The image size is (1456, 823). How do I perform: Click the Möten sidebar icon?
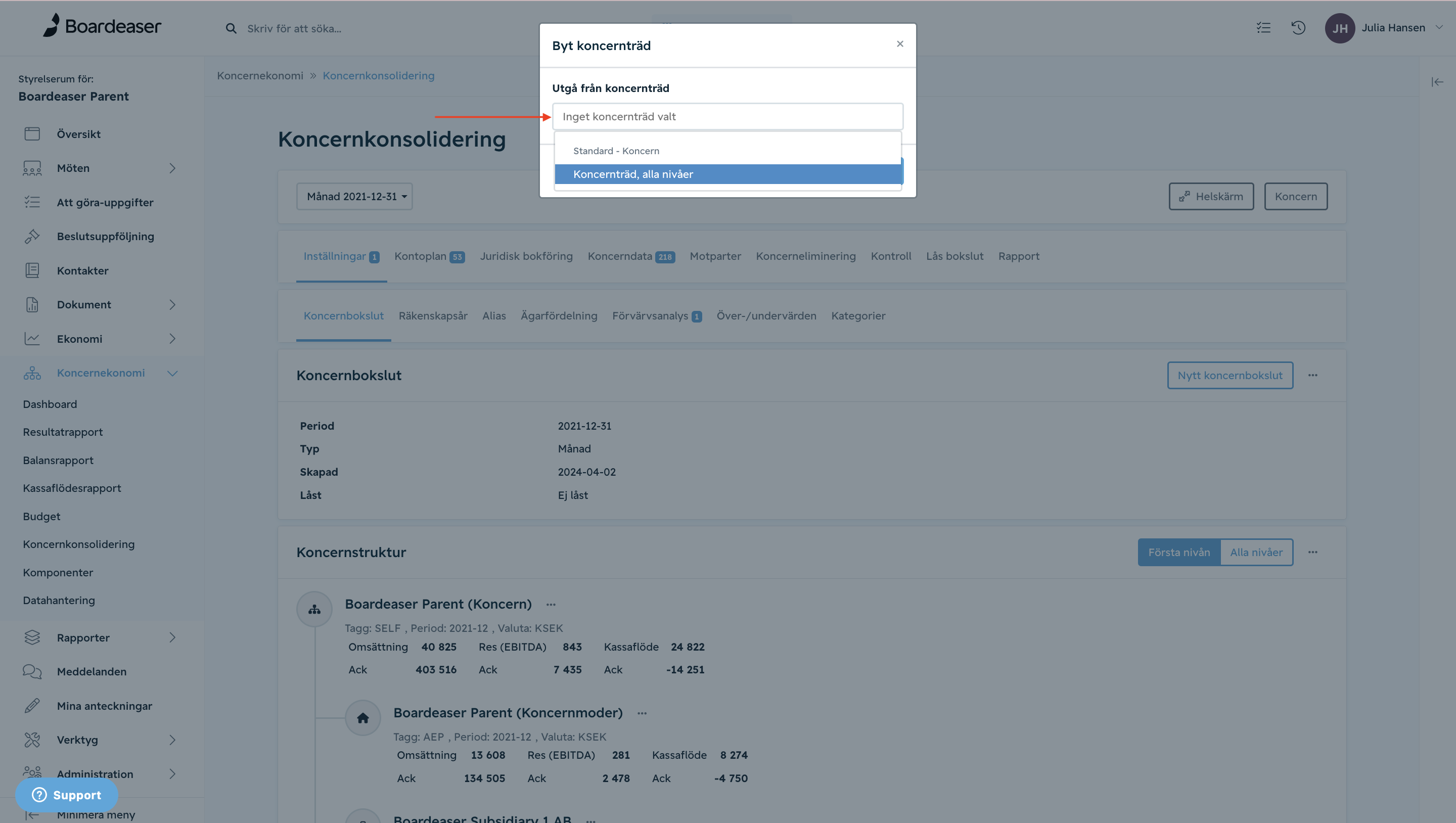coord(32,168)
